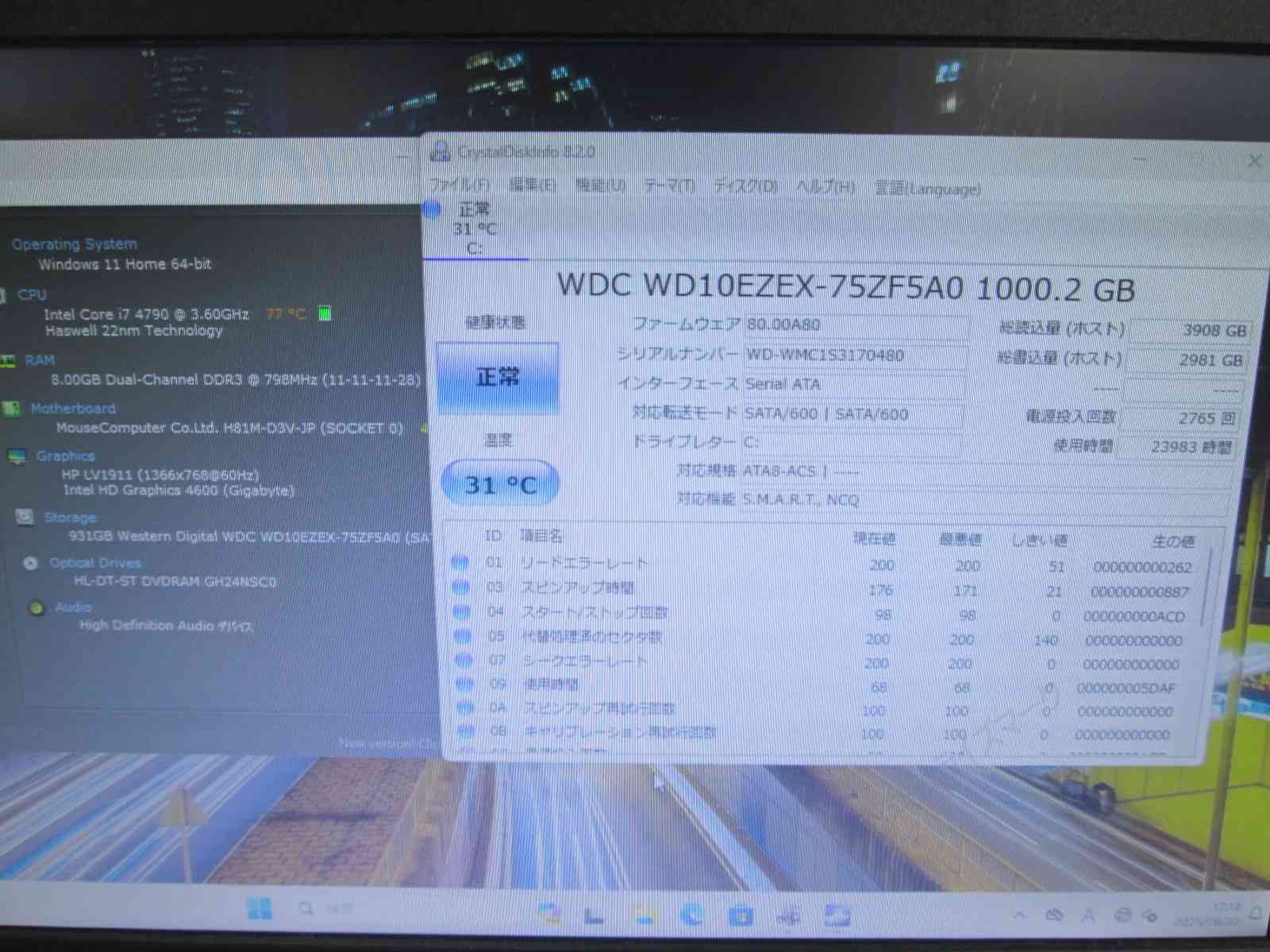Click the Storage heading in Speccy
Screen dimensions: 1270x952
tap(70, 517)
